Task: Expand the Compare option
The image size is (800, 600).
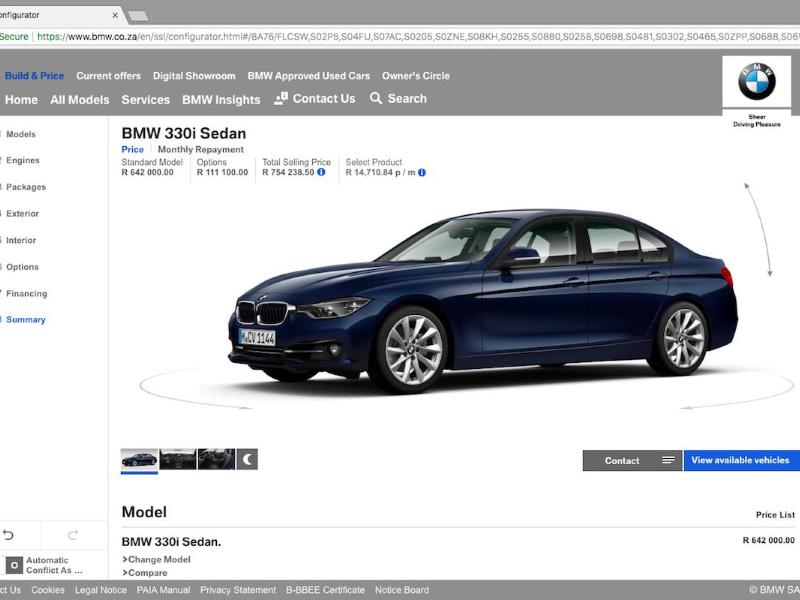Action: tap(146, 573)
